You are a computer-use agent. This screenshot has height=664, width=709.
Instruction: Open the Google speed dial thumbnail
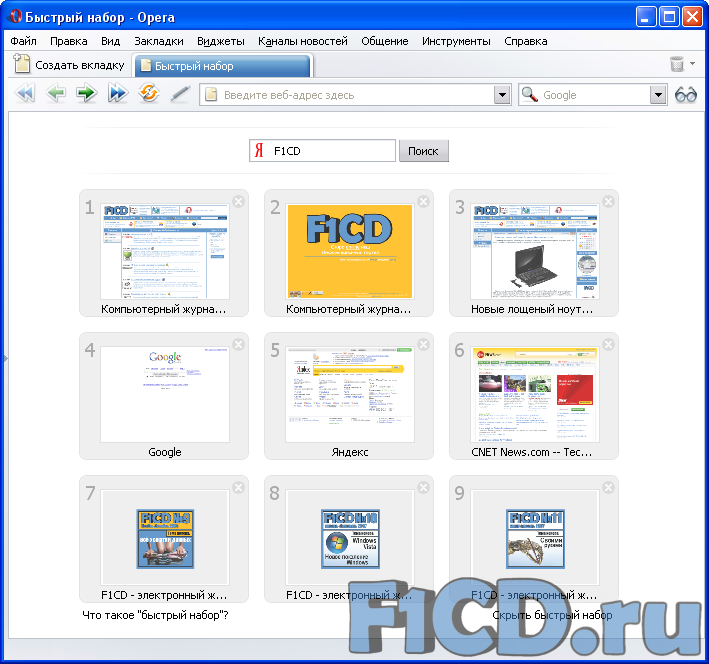[x=165, y=394]
